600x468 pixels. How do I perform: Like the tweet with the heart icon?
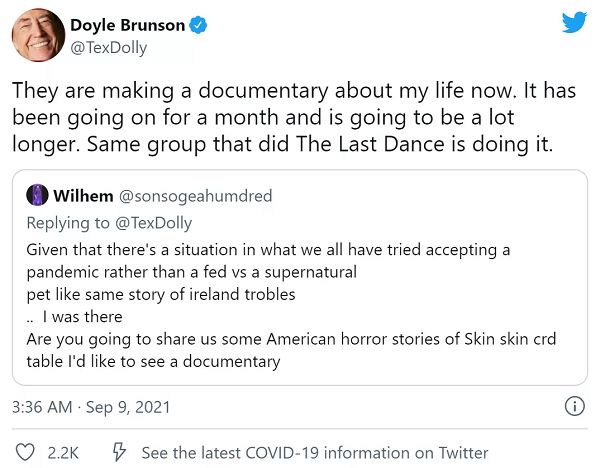26,452
